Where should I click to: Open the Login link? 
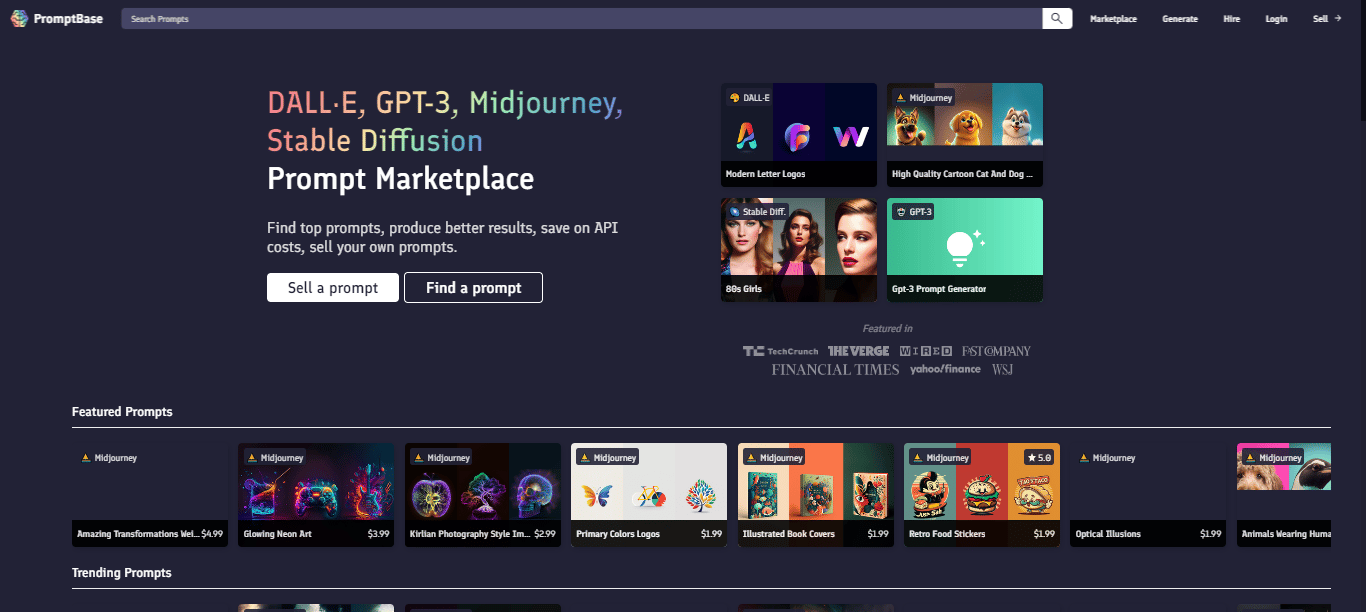coord(1276,18)
